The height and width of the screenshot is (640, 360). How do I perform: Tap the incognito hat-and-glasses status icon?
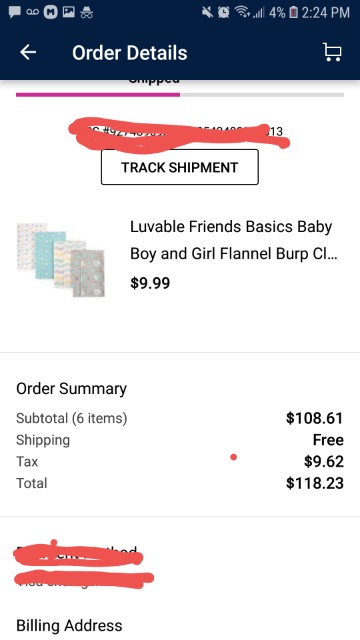[x=86, y=13]
